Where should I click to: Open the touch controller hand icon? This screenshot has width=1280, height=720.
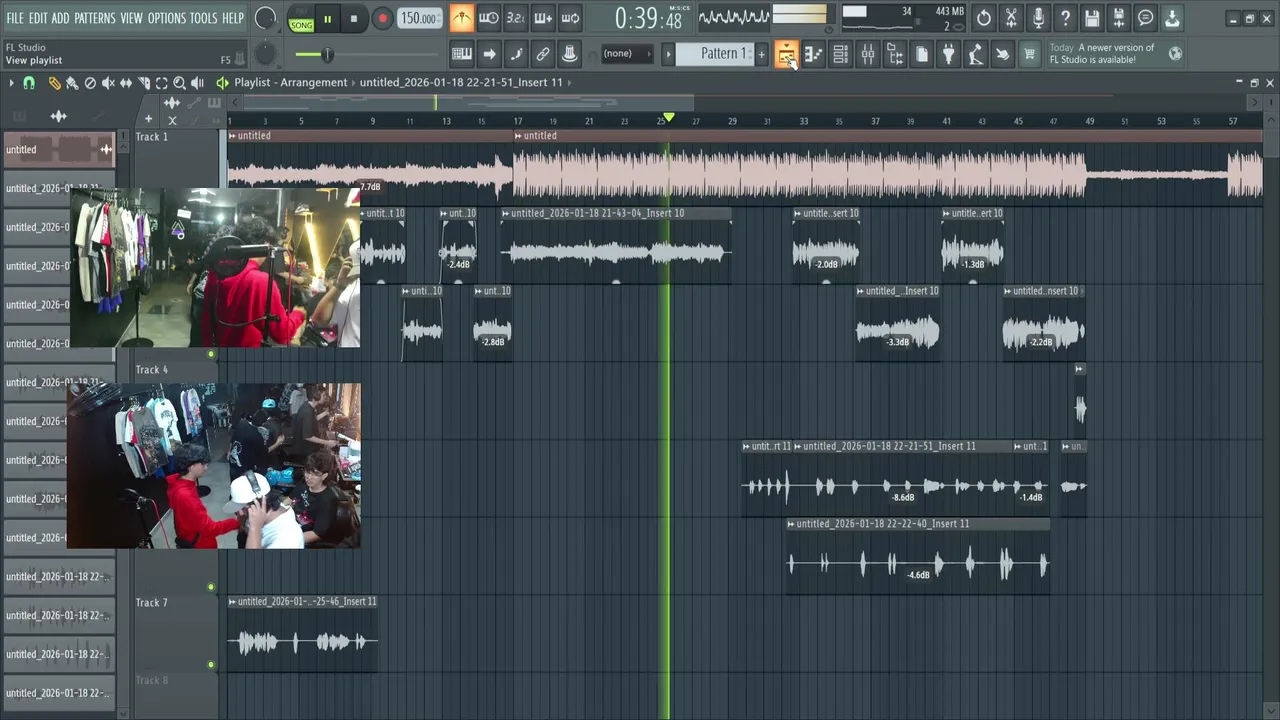(x=1002, y=54)
